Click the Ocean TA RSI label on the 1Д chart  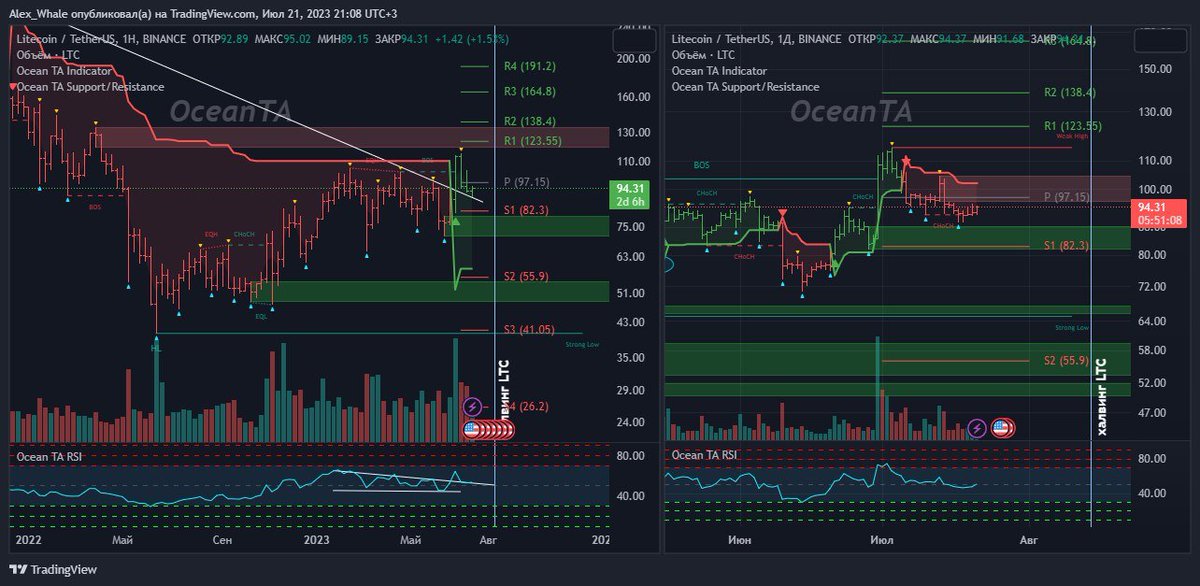(705, 455)
